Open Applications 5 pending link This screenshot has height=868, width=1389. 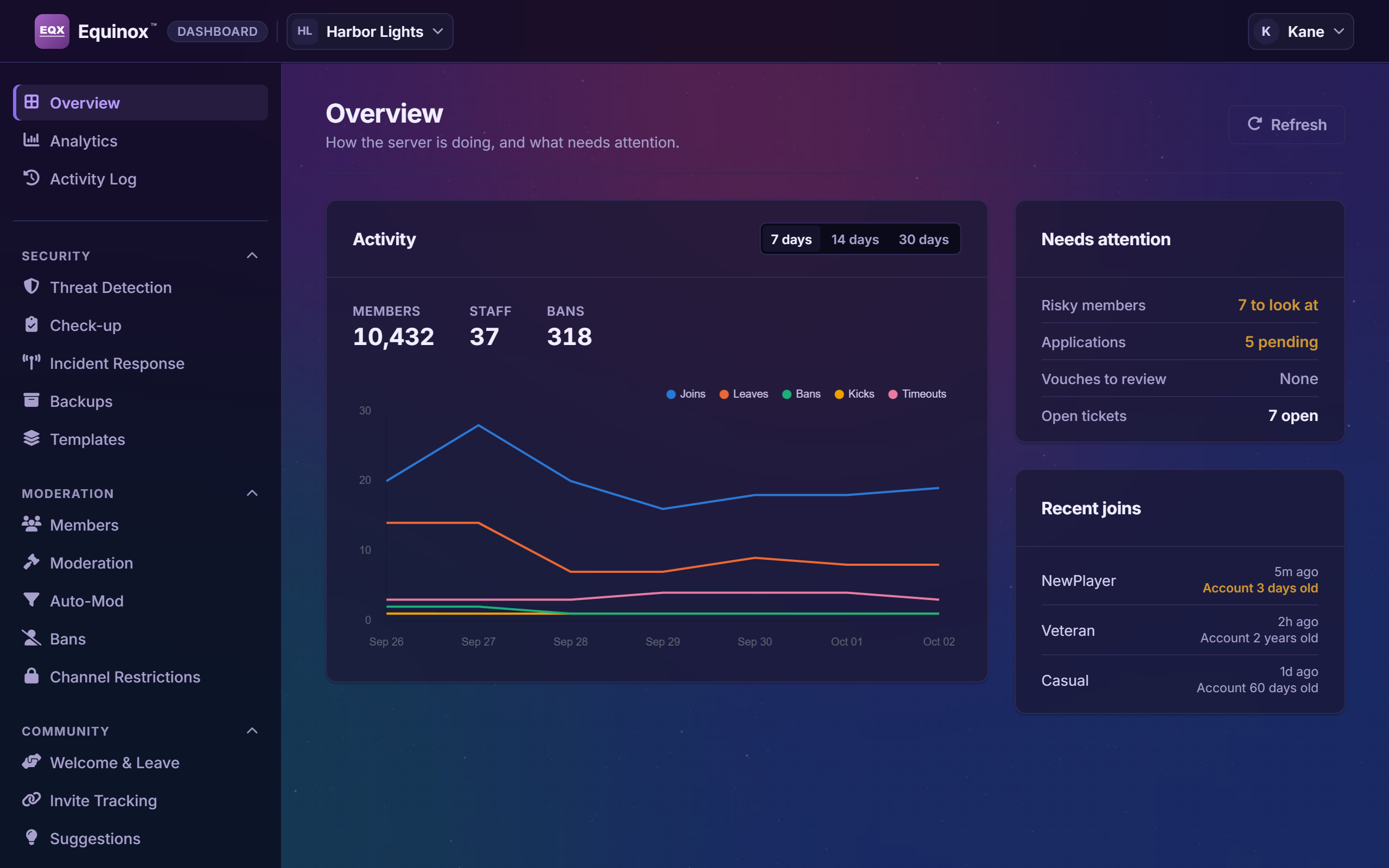click(x=1180, y=342)
